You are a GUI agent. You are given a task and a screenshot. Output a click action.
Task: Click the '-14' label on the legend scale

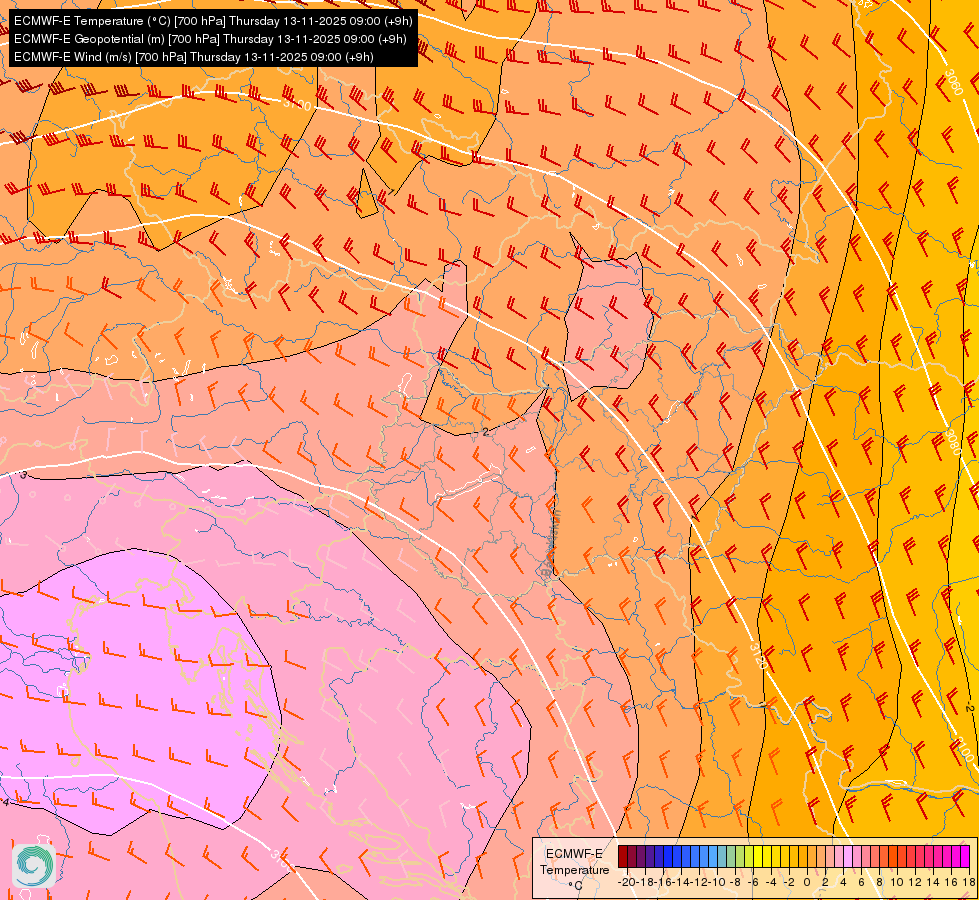681,882
